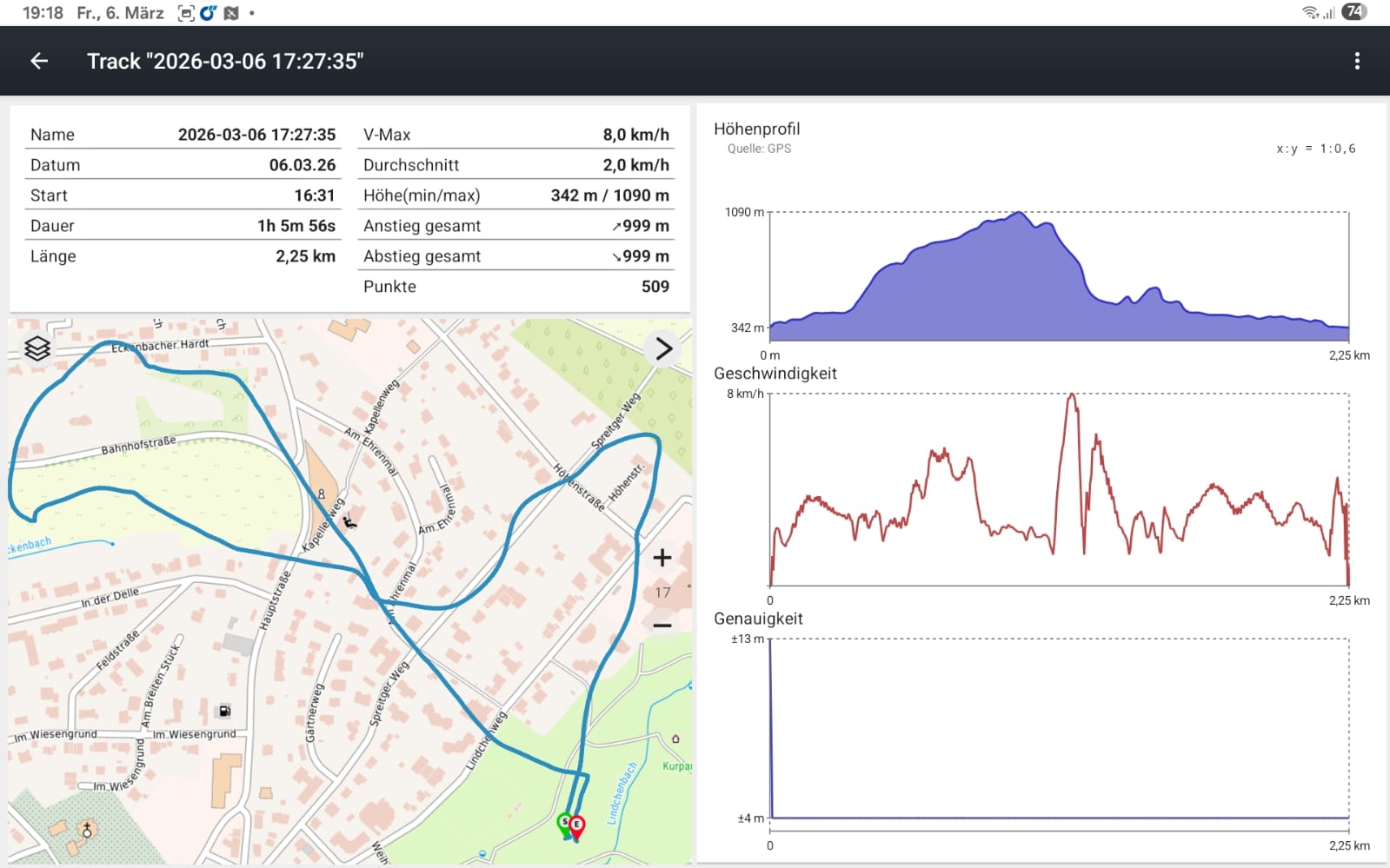Tap the Länge 2,25 km row

click(x=183, y=256)
